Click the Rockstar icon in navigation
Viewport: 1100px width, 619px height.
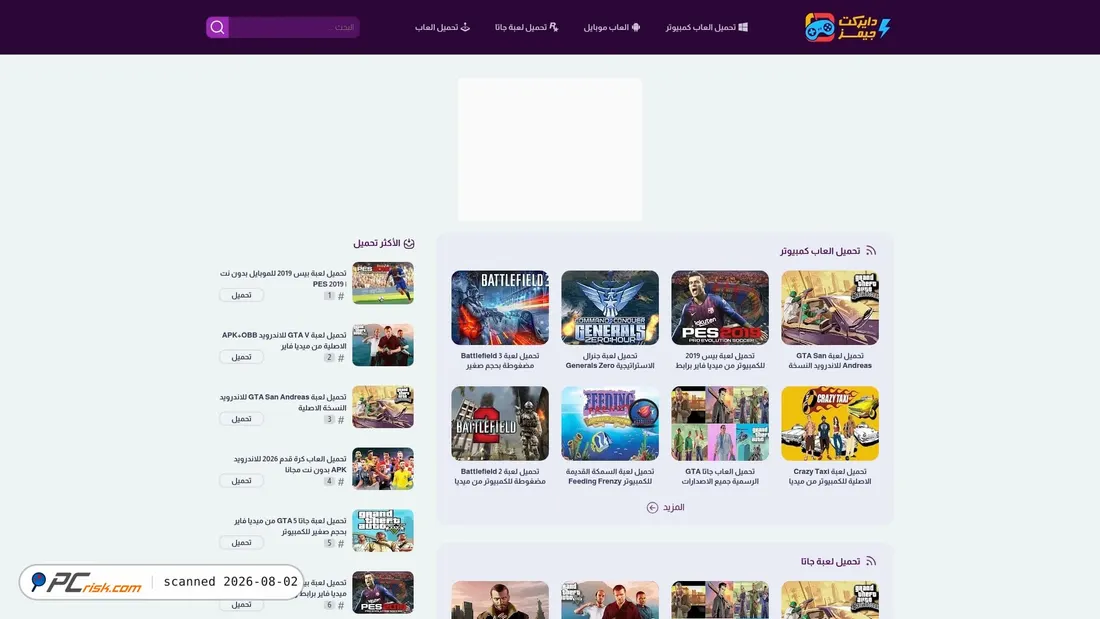click(x=554, y=27)
